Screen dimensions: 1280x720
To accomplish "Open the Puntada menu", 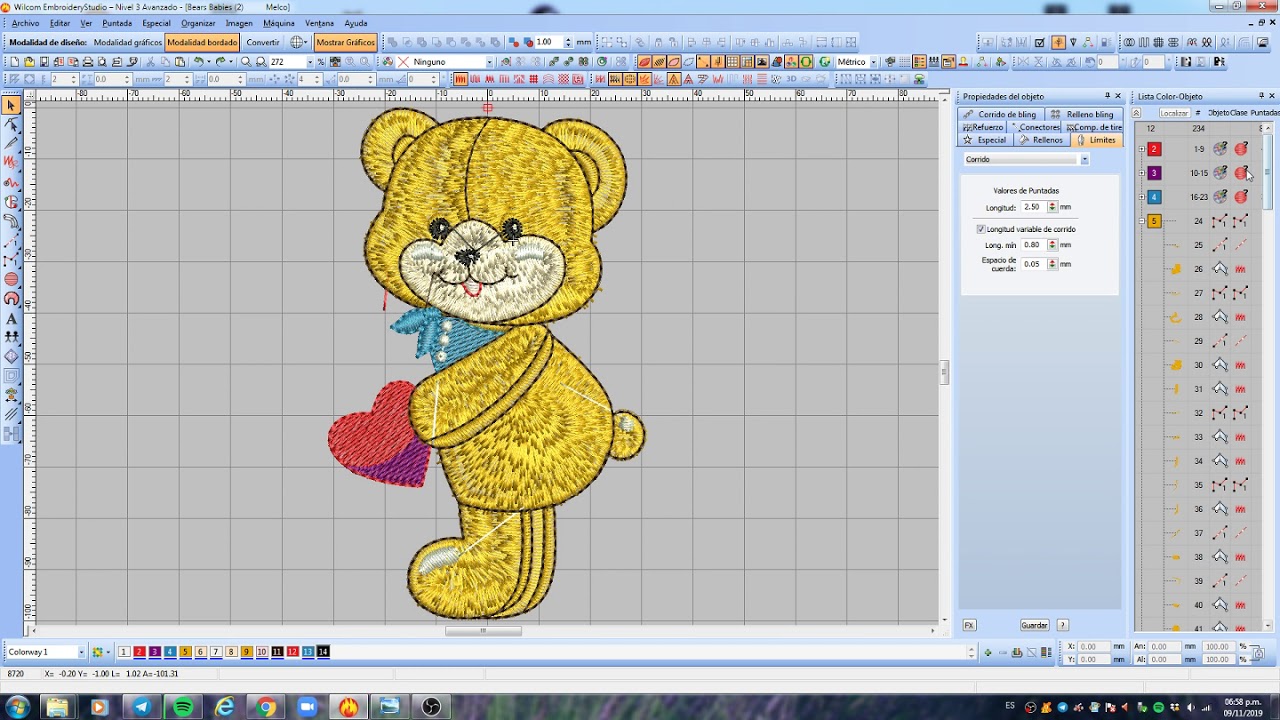I will (116, 23).
